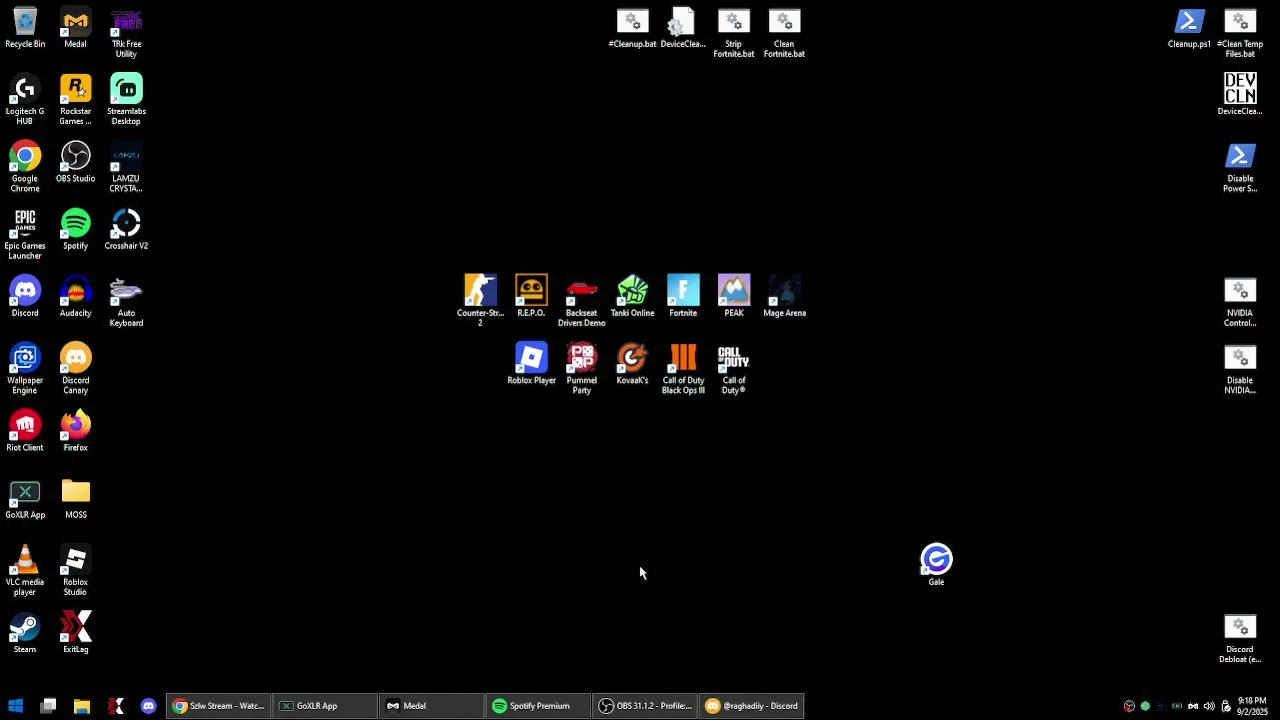The image size is (1280, 720).
Task: Select the Discord Debloat file icon
Action: [x=1240, y=637]
